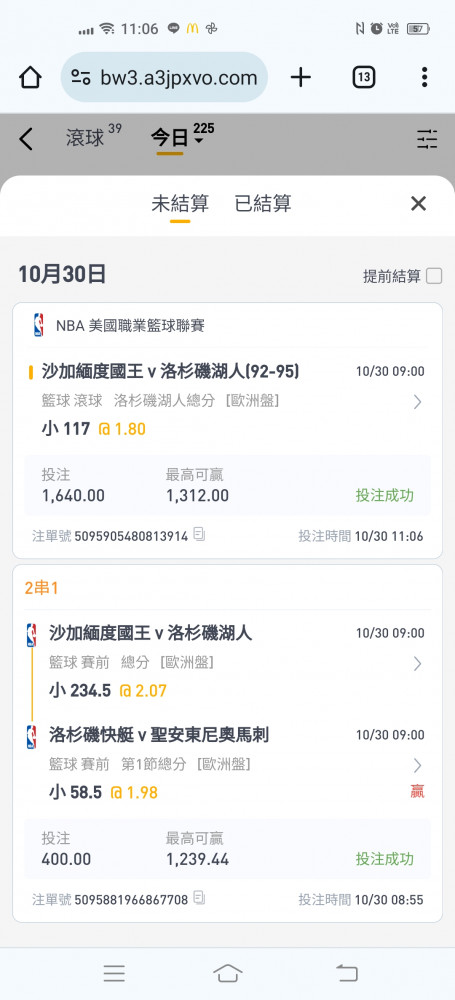Tap the site info icon in address bar
The height and width of the screenshot is (1000, 455).
(81, 78)
